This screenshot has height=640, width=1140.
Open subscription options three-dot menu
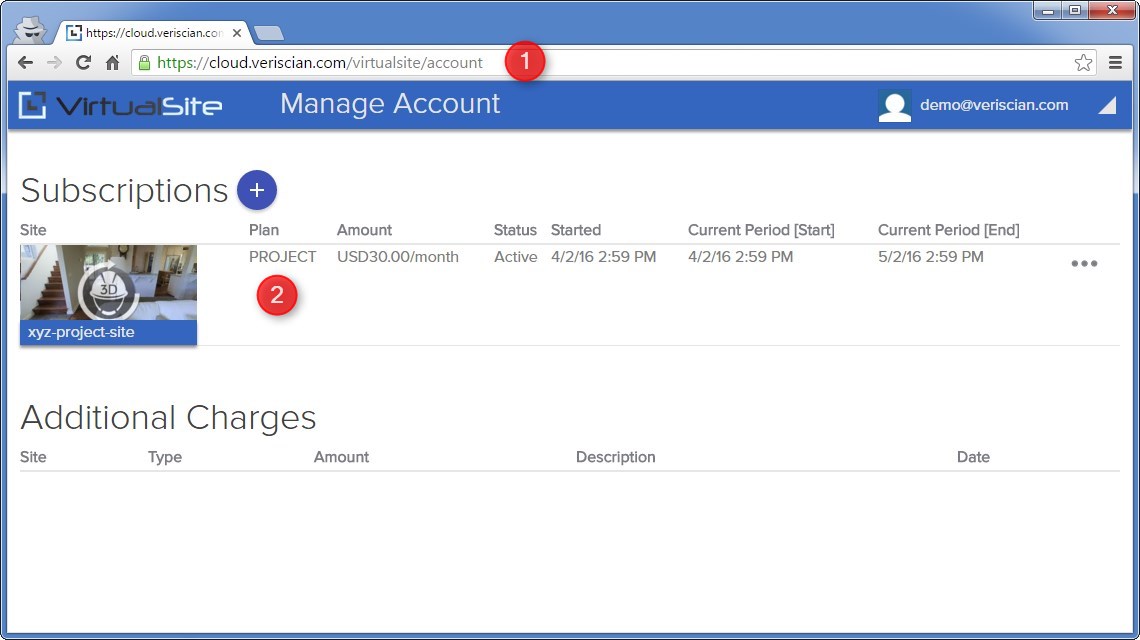point(1084,263)
